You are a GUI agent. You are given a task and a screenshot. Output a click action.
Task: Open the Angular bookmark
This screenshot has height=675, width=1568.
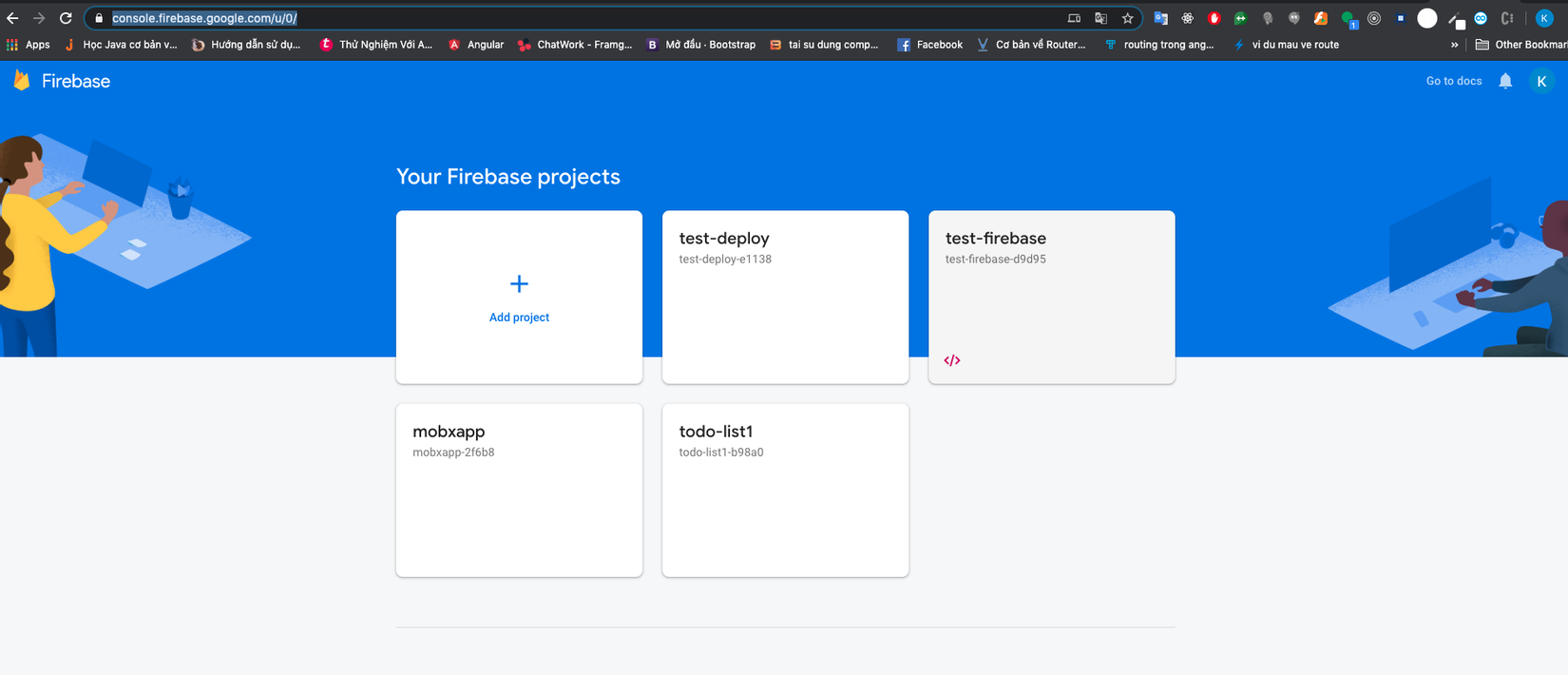tap(476, 45)
